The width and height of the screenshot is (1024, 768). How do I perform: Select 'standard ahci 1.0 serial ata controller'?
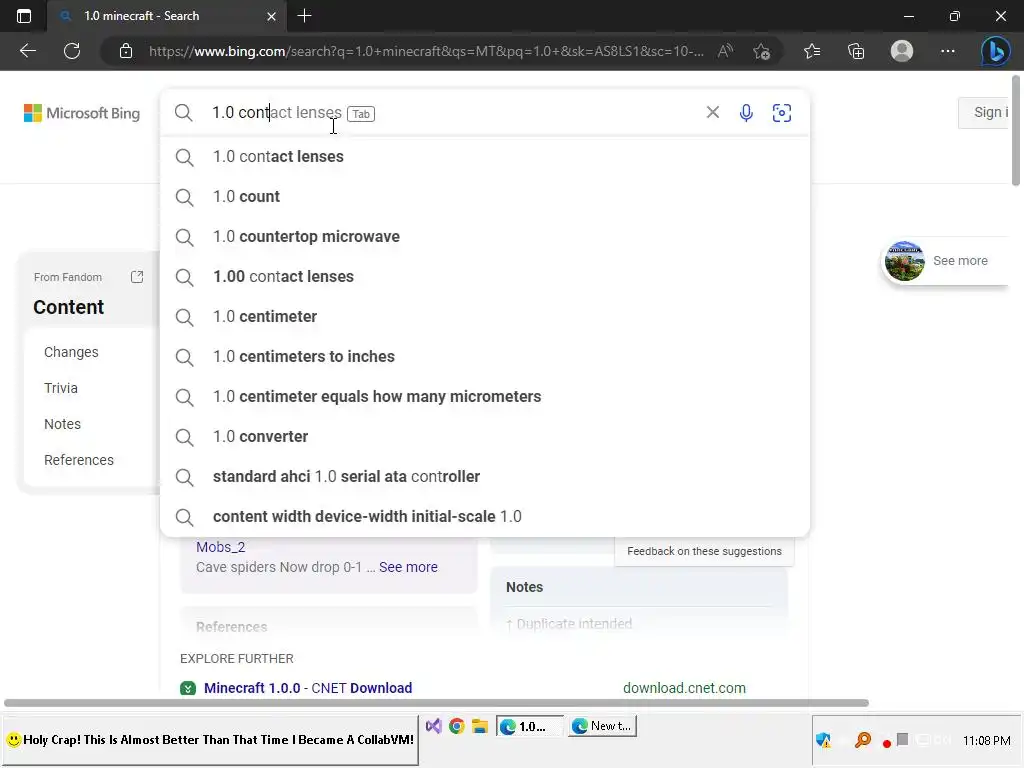click(485, 477)
